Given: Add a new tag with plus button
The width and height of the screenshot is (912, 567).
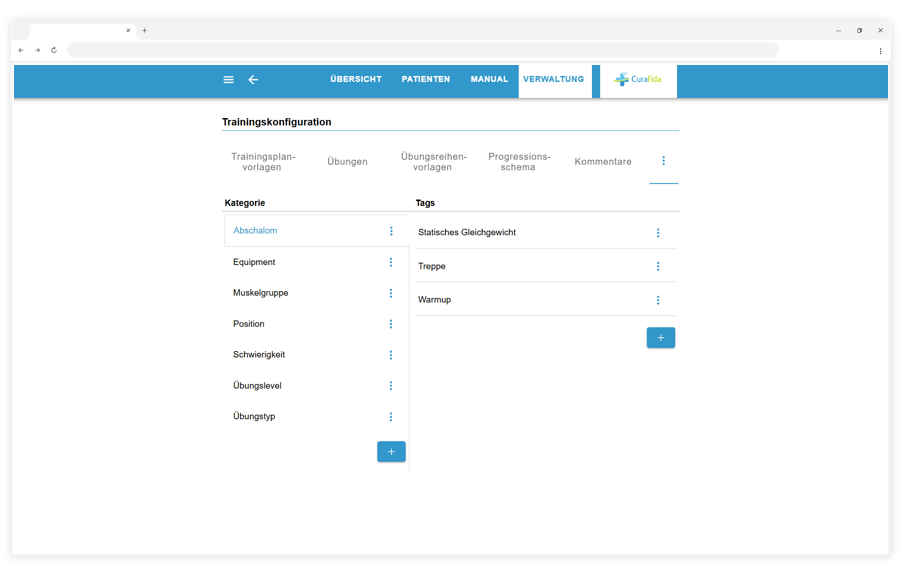Looking at the screenshot, I should tap(661, 338).
